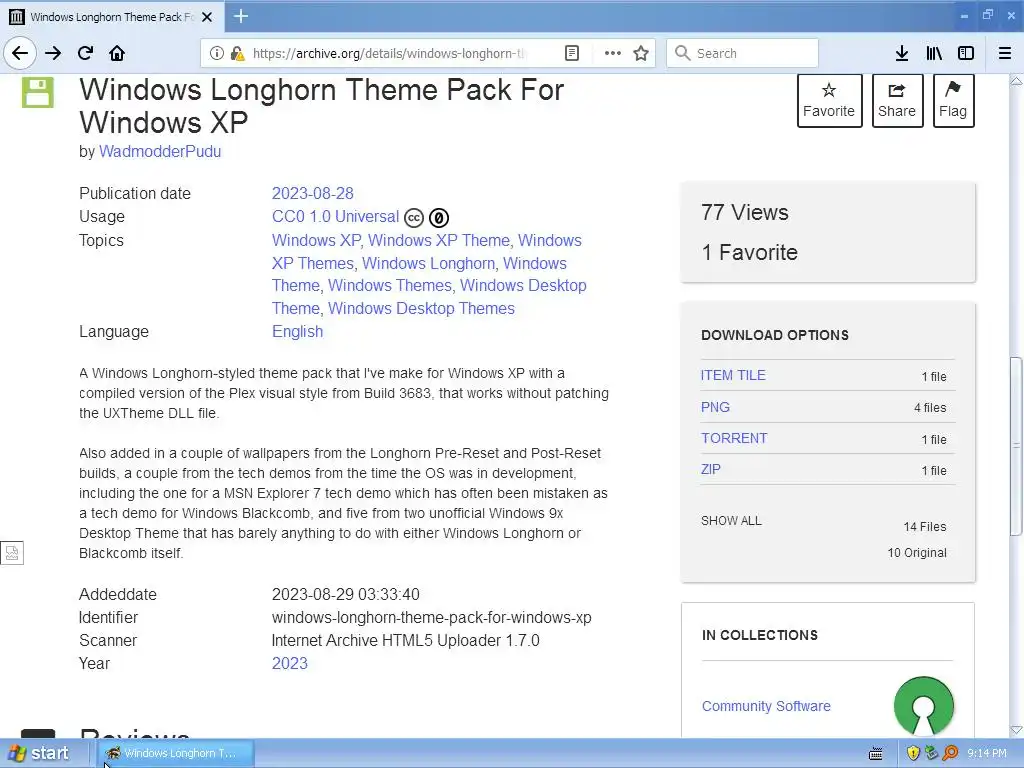This screenshot has width=1024, height=768.
Task: Flag this archive item
Action: (x=953, y=100)
